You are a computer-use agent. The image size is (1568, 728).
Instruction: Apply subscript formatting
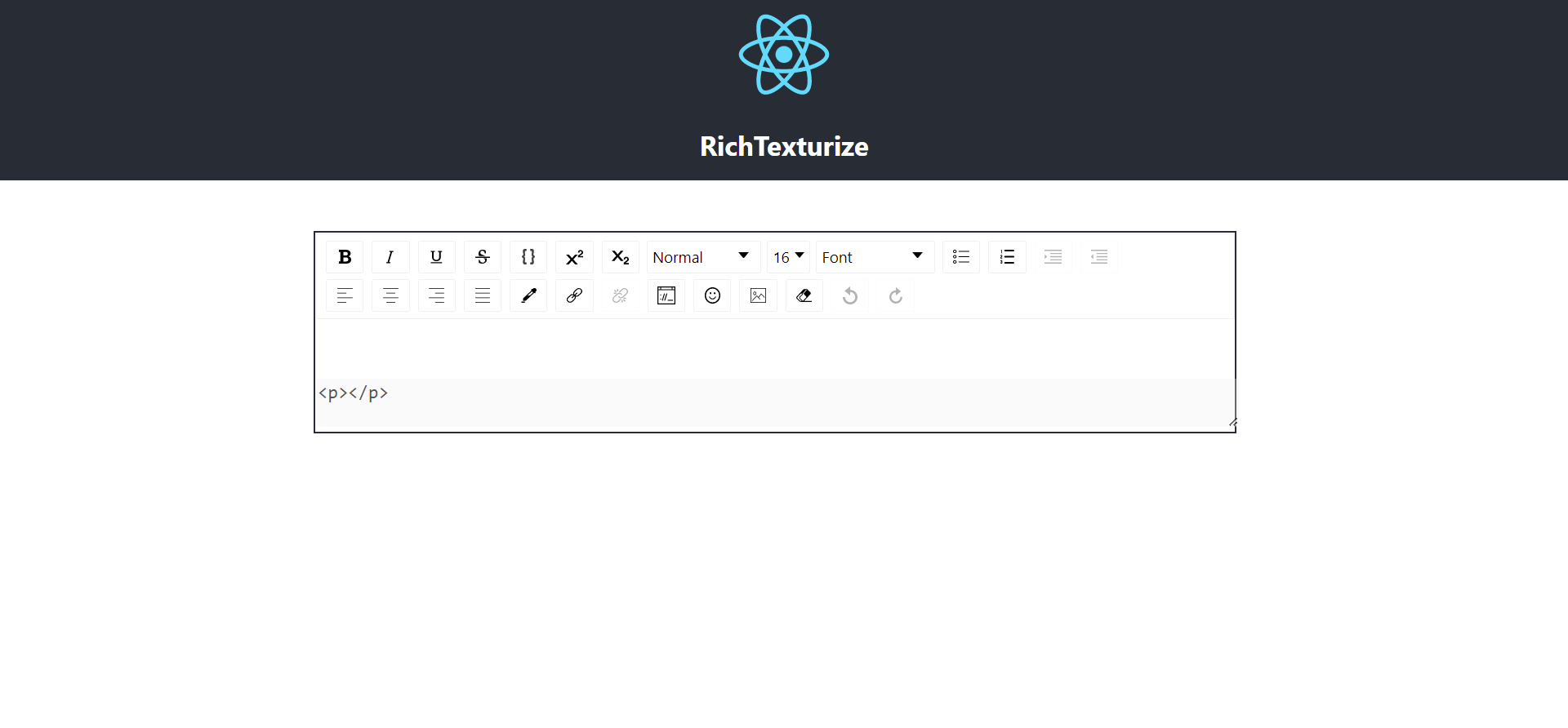[x=621, y=257]
